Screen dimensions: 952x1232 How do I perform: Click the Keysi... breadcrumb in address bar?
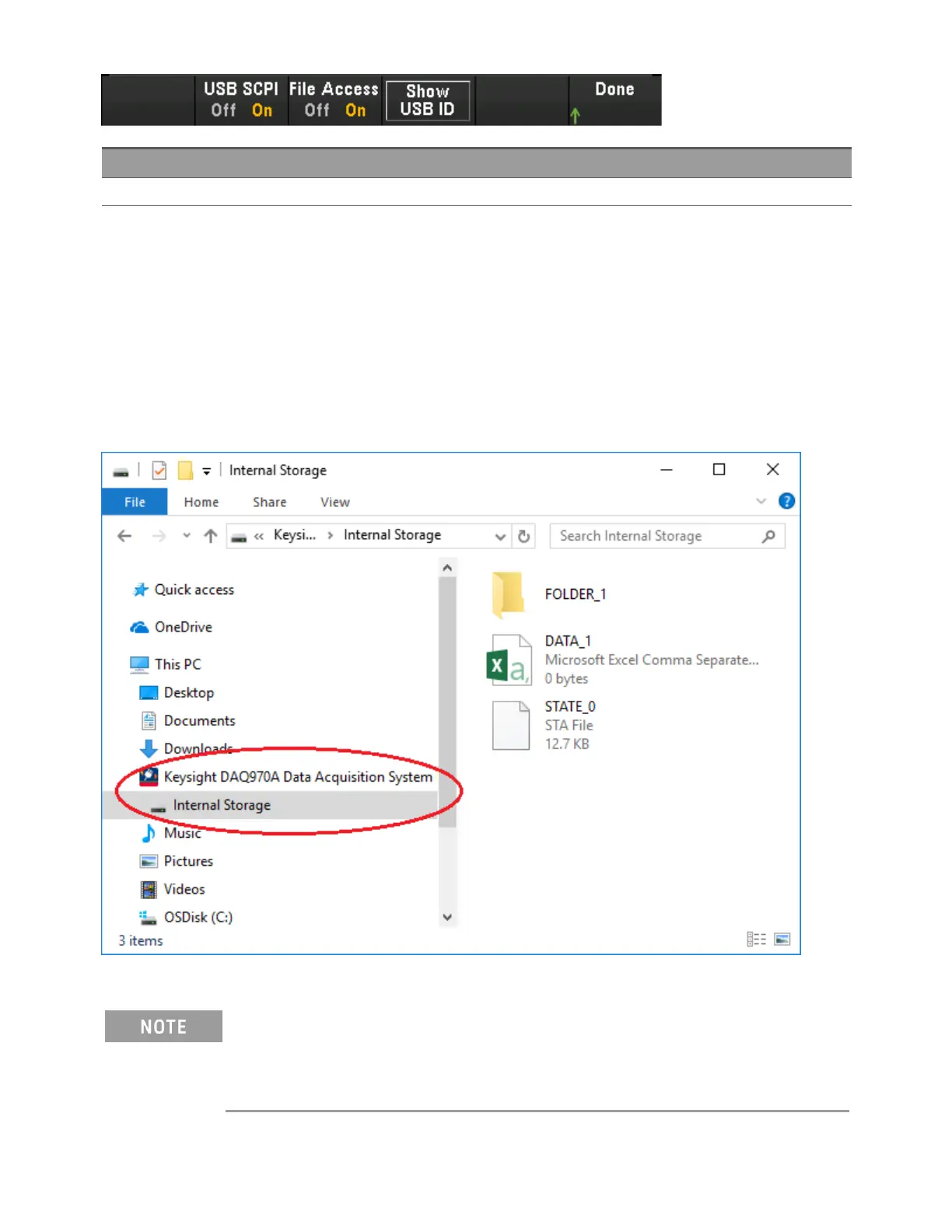pos(295,535)
